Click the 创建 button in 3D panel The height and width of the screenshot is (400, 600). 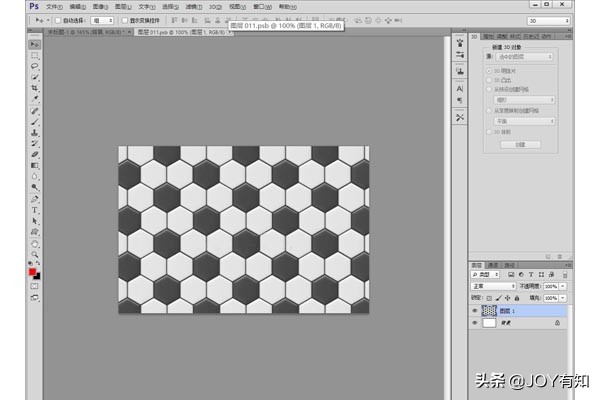tap(519, 144)
